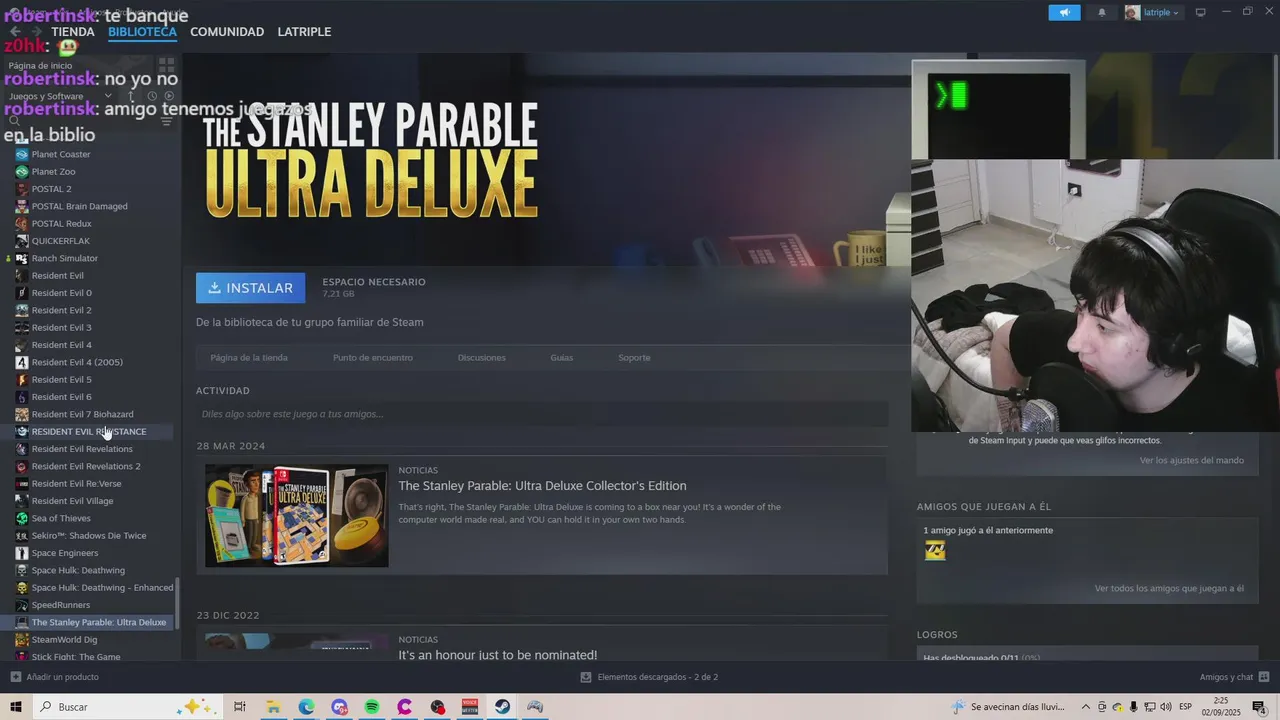Screen dimensions: 1280x720
Task: Click the taskbar Buscar search box
Action: pyautogui.click(x=125, y=707)
